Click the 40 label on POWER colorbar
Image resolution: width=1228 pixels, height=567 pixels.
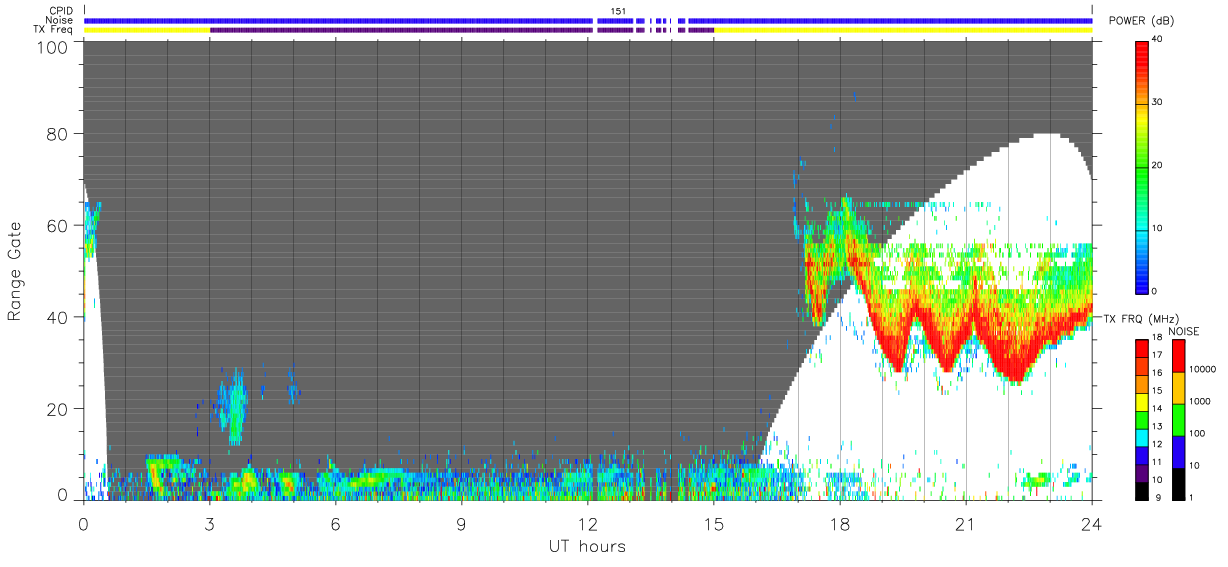pos(1159,39)
